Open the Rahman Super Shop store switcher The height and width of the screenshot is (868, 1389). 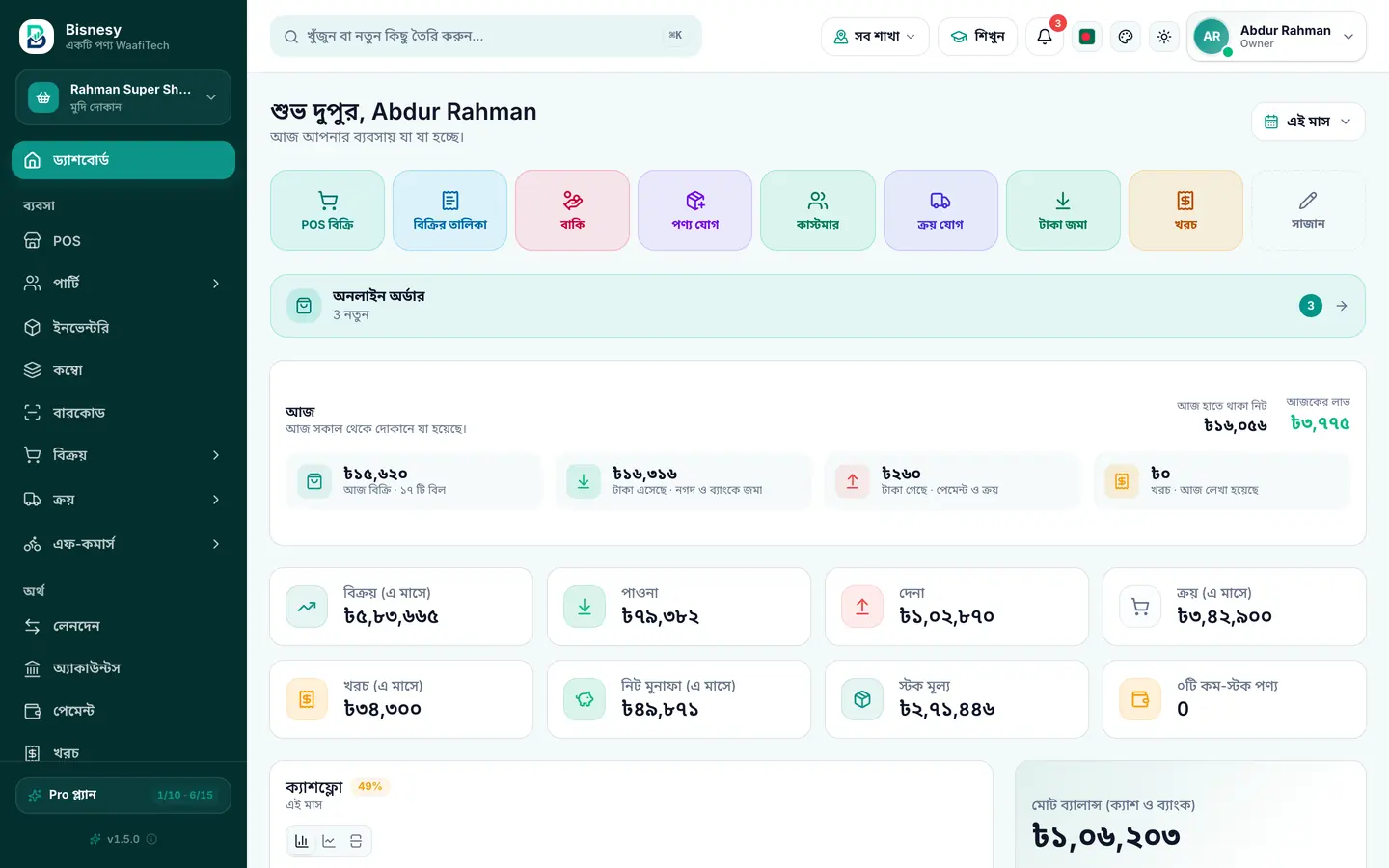[123, 97]
